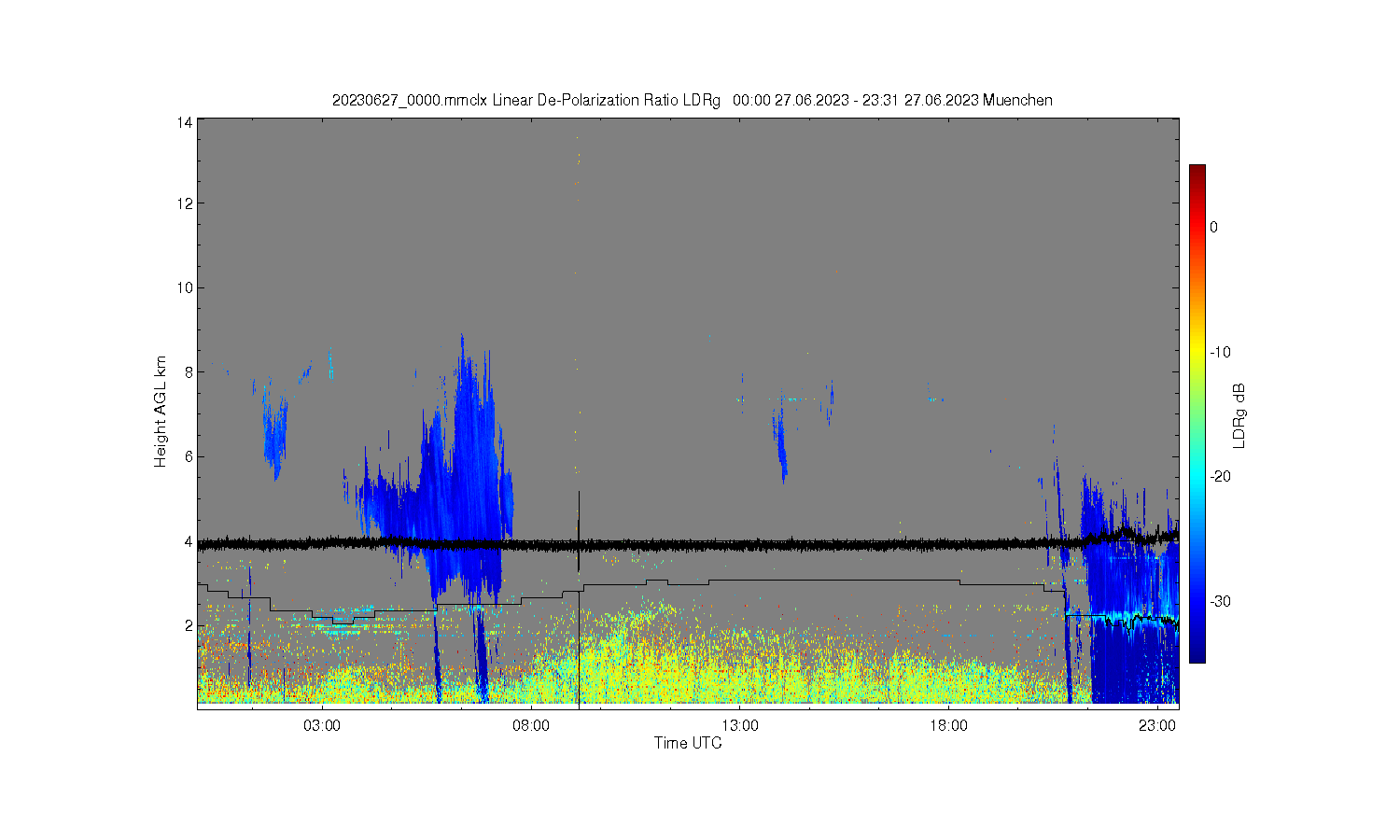Viewport: 1400px width, 840px height.
Task: Click the 18:00 time tick label
Action: pos(949,725)
